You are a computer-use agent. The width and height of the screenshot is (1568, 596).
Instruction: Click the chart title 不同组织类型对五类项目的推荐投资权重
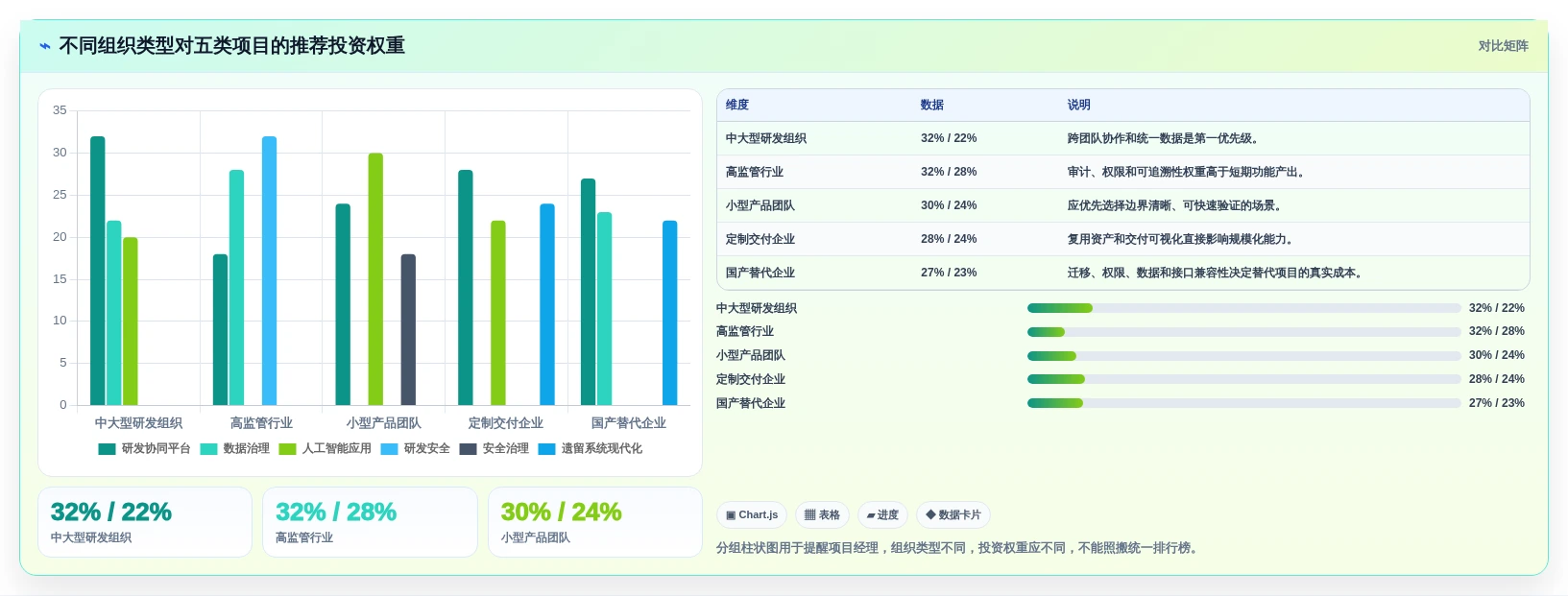[232, 46]
